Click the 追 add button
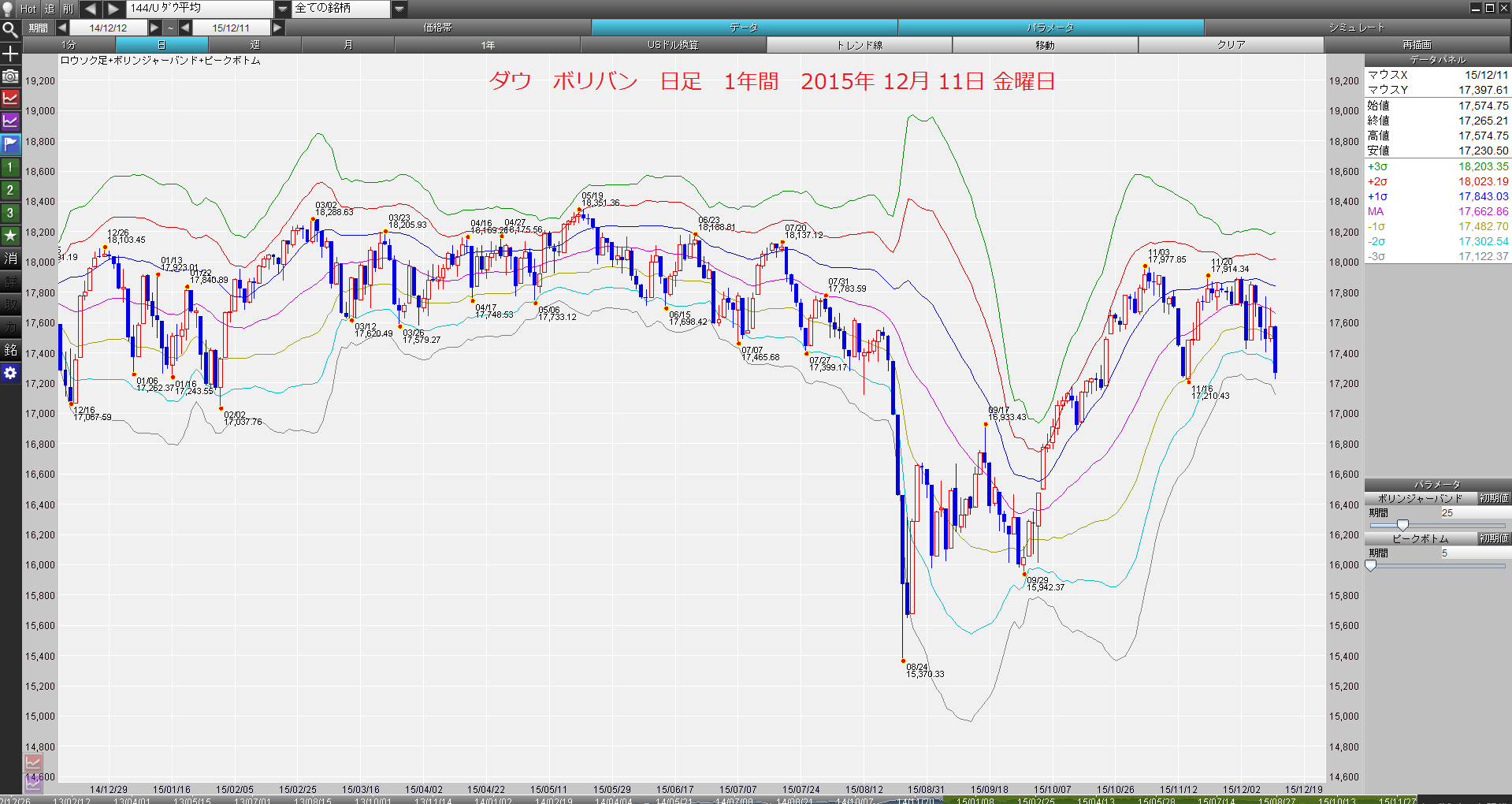Image resolution: width=1512 pixels, height=804 pixels. pyautogui.click(x=49, y=9)
